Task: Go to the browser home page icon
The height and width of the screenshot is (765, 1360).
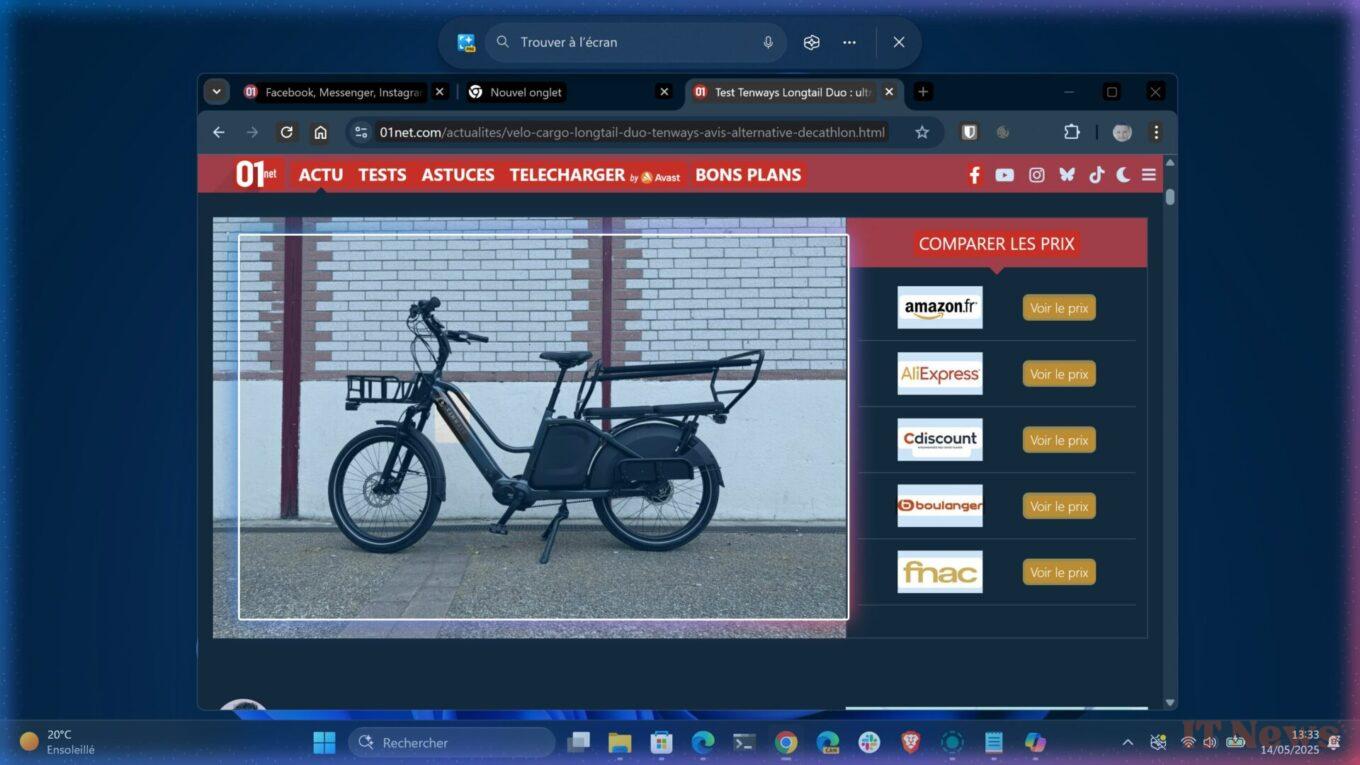Action: 320,132
